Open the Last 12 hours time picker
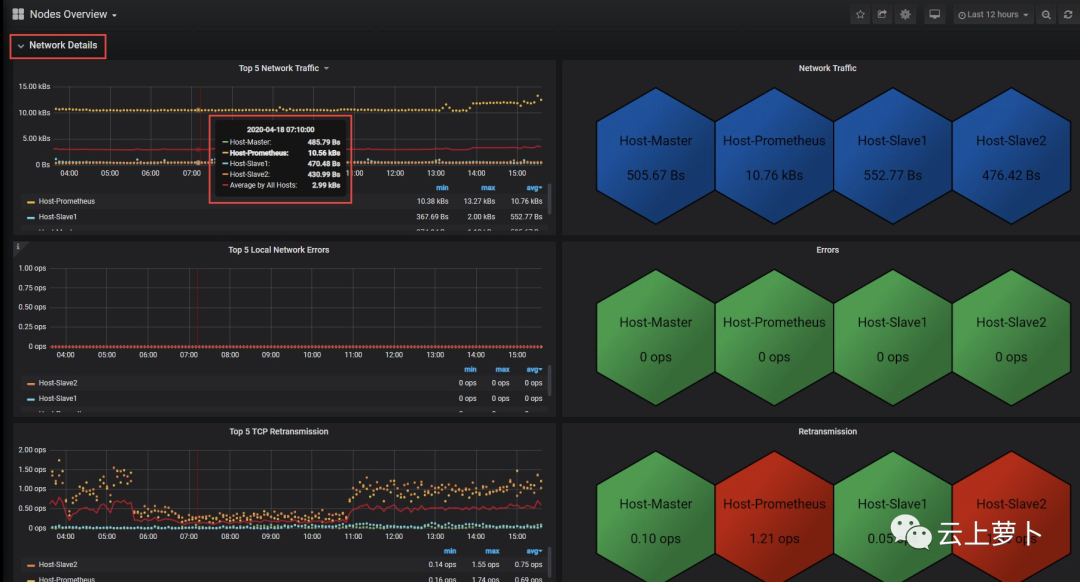 [x=993, y=14]
